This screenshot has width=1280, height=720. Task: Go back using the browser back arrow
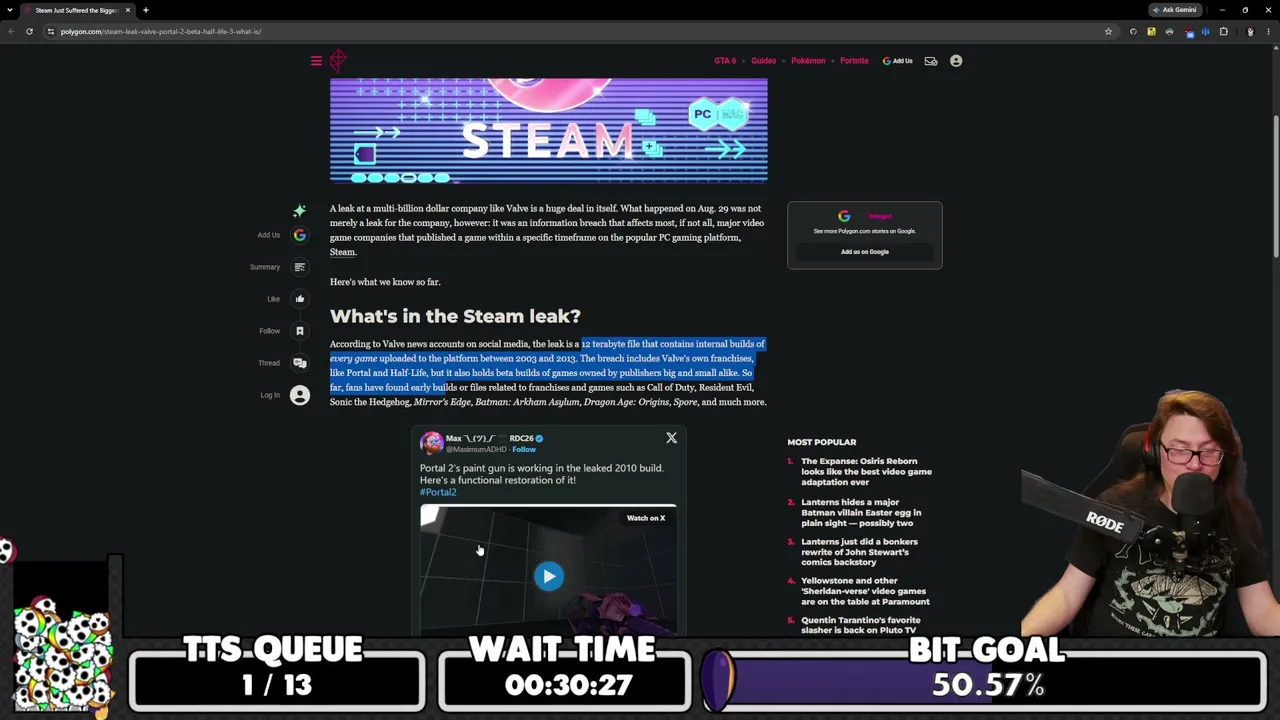pos(11,31)
